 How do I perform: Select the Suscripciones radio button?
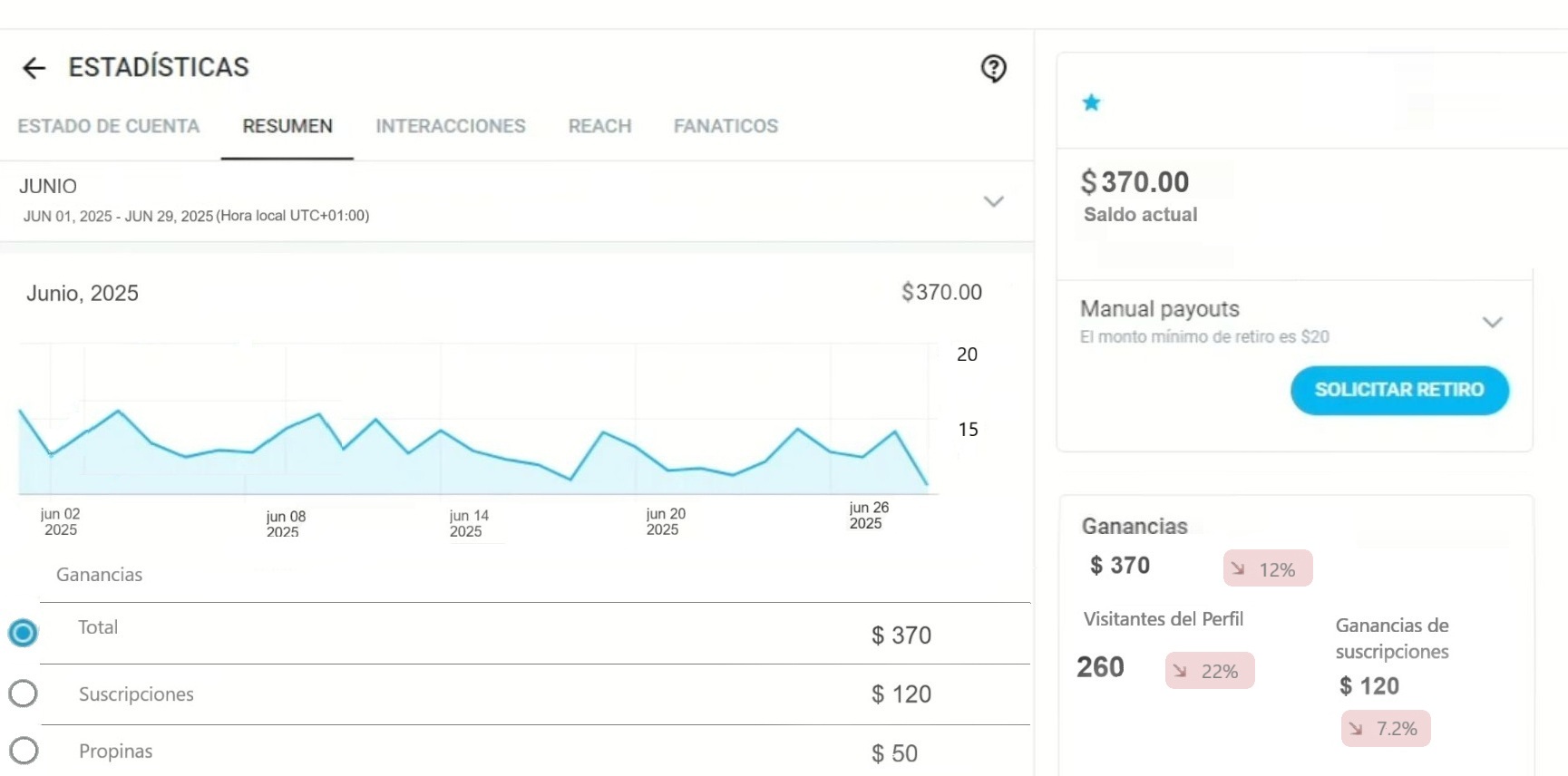24,694
